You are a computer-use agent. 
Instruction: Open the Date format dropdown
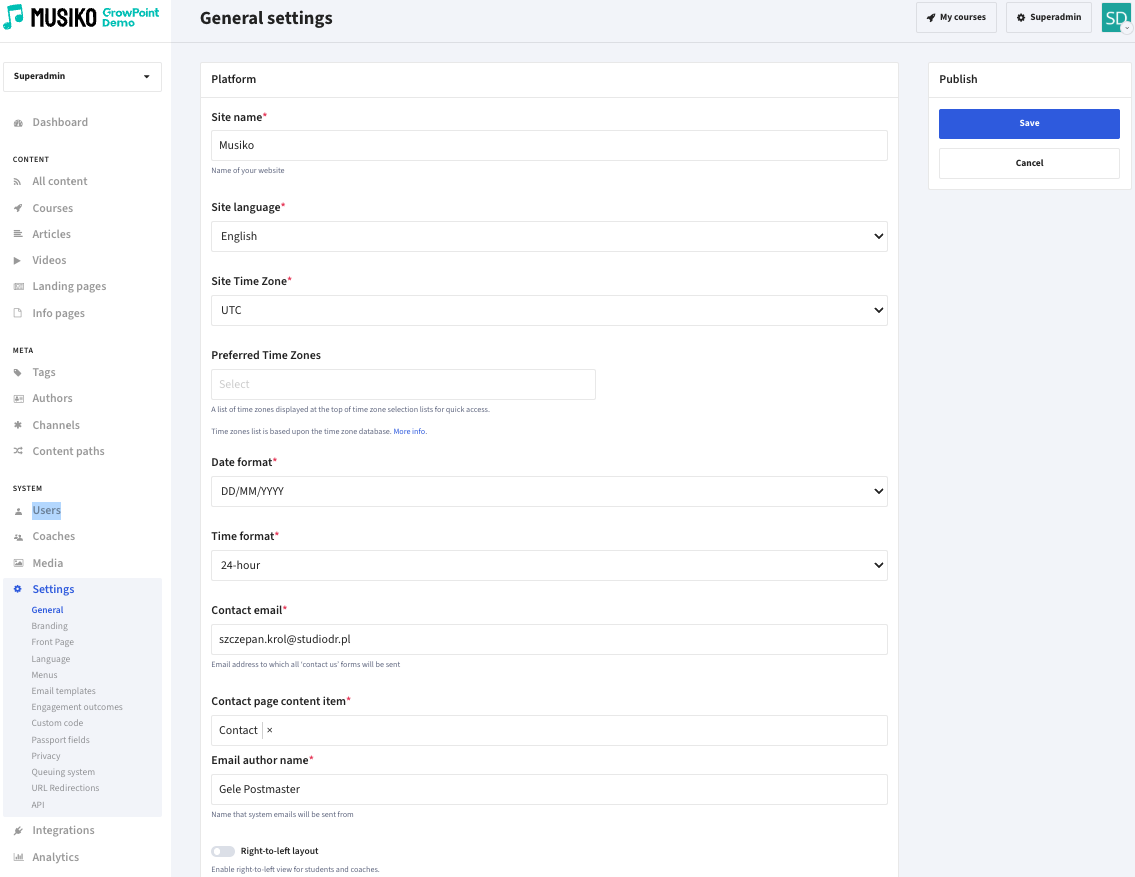[x=549, y=491]
